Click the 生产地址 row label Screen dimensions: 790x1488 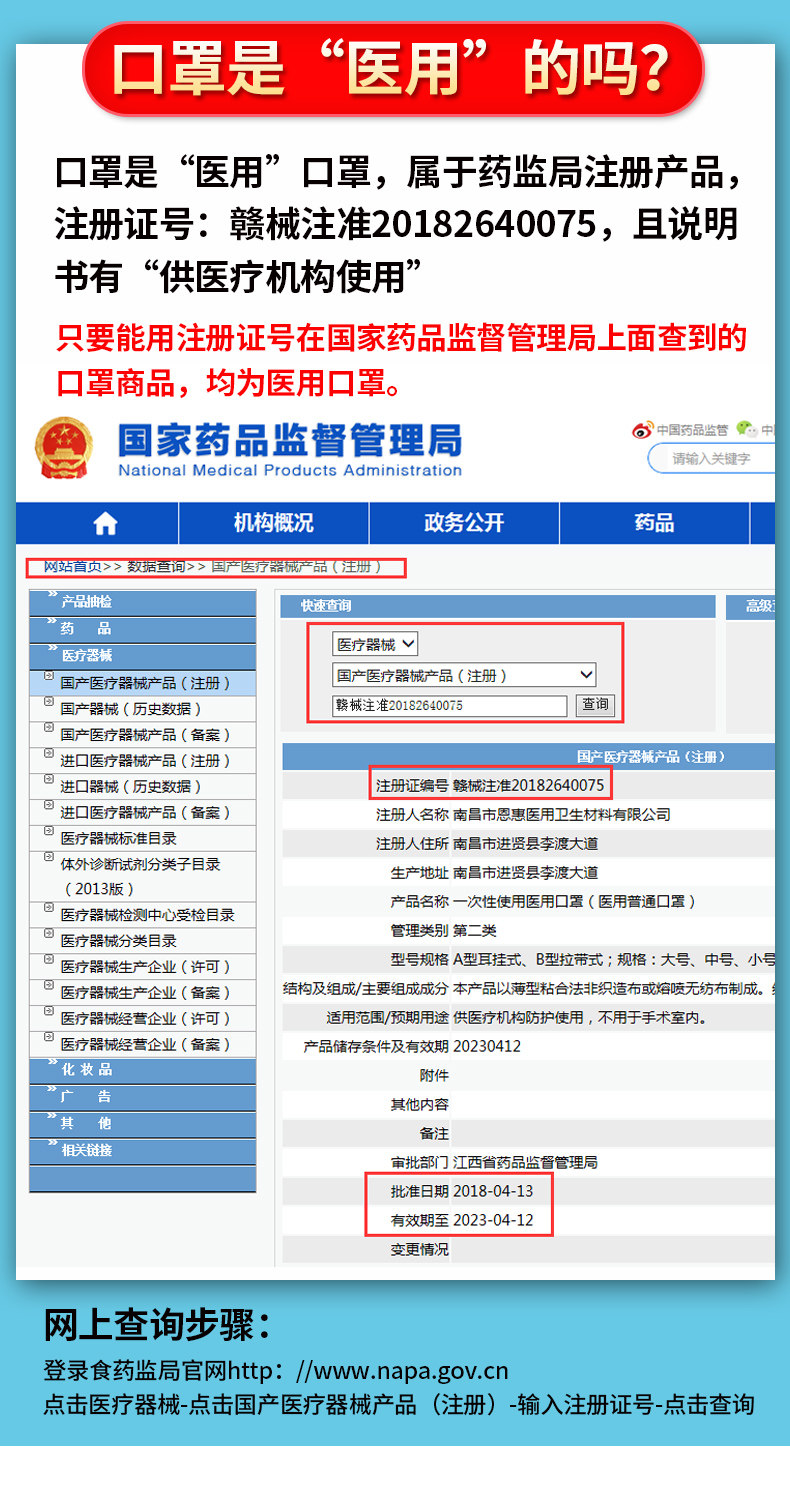pos(419,873)
